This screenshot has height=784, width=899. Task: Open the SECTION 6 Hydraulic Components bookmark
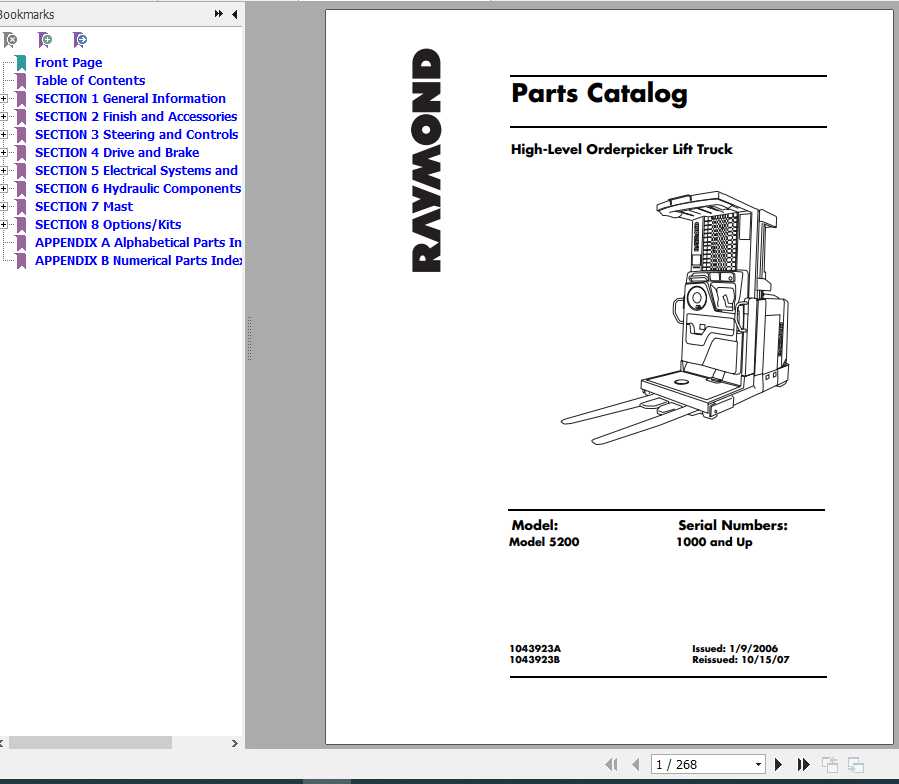[137, 189]
